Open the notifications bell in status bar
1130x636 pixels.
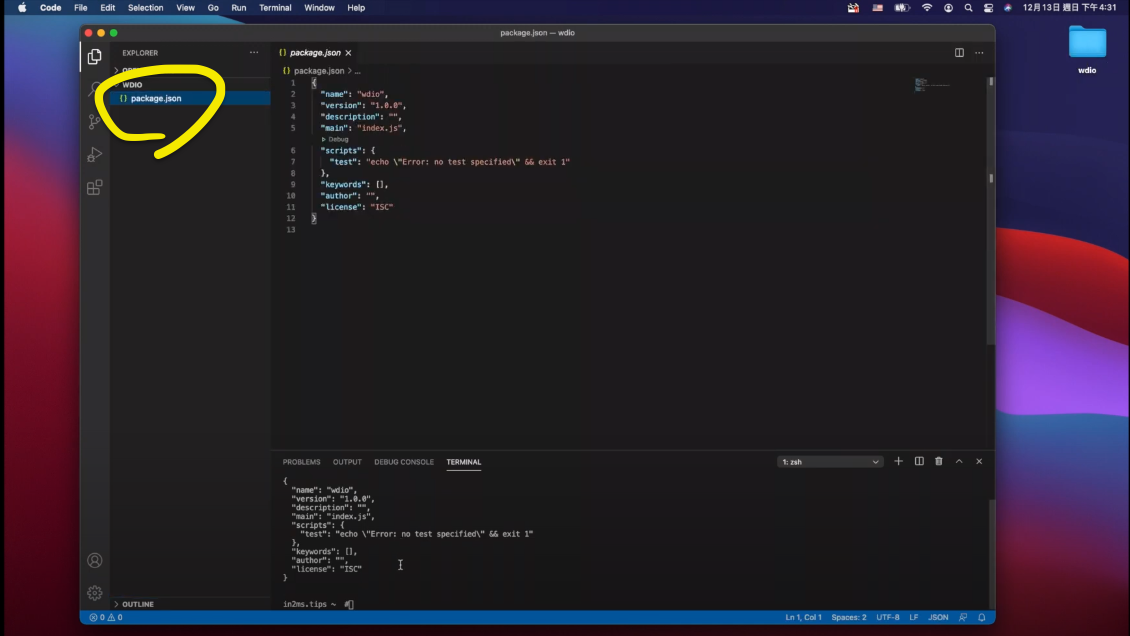click(982, 617)
